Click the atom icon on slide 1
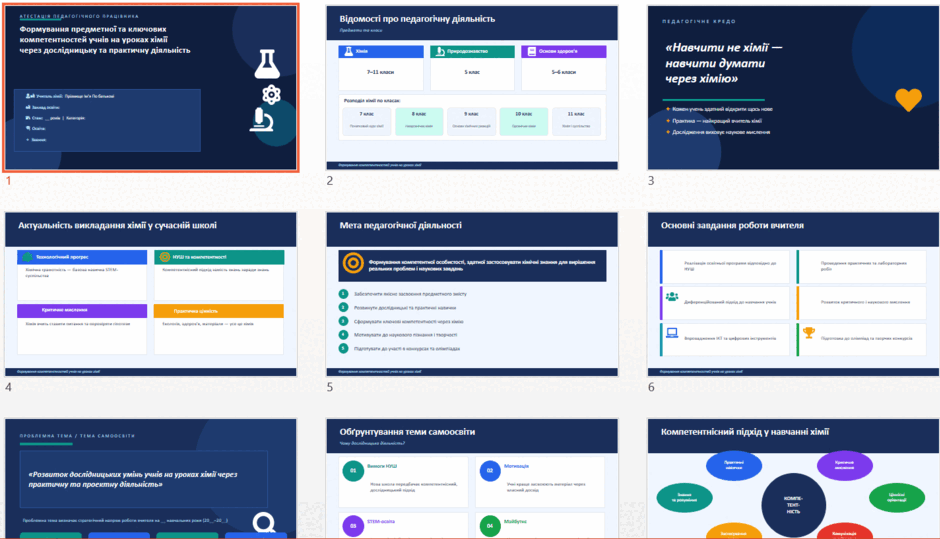The image size is (940, 539). click(272, 94)
